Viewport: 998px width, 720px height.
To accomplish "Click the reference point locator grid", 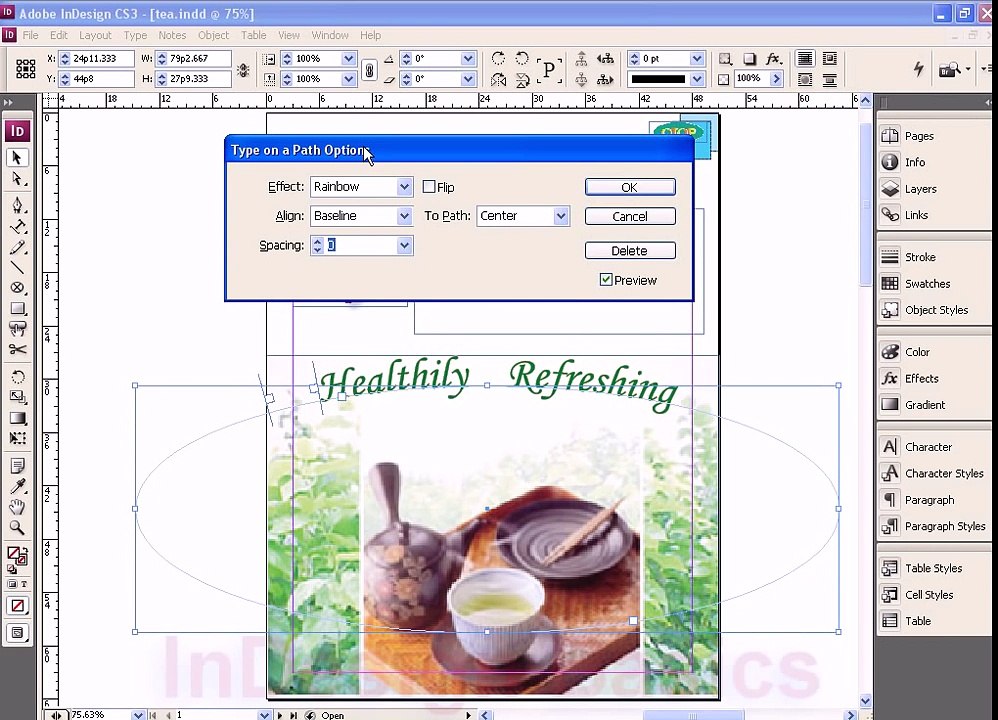I will tap(25, 69).
